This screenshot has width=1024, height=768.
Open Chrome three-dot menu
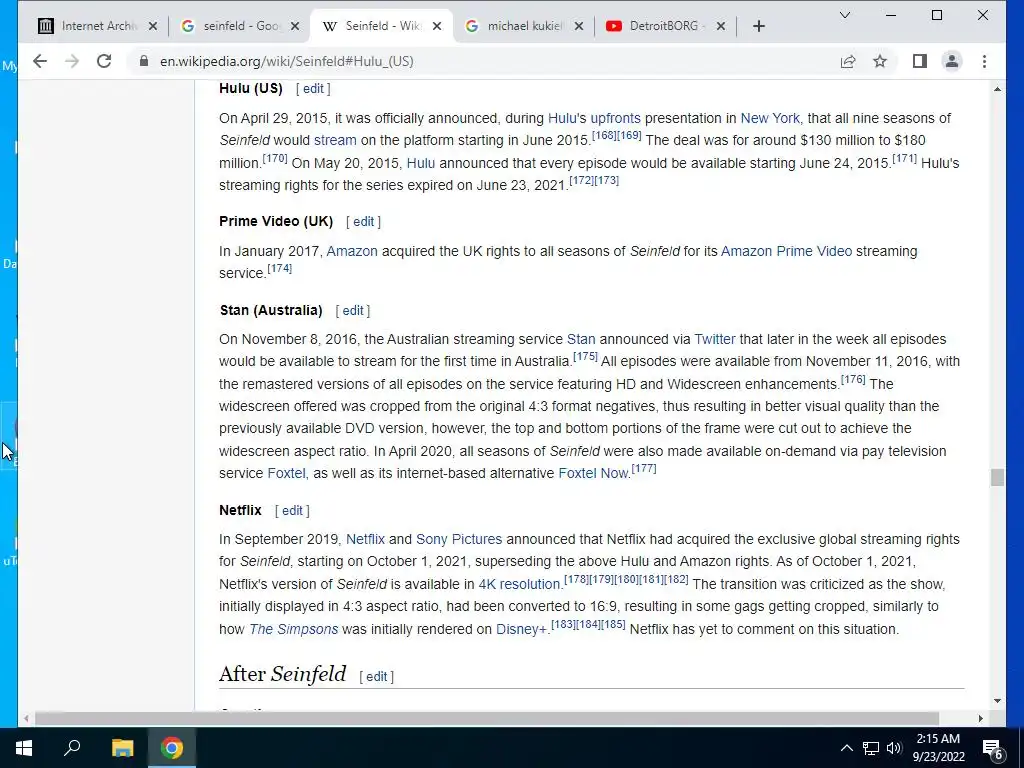984,61
